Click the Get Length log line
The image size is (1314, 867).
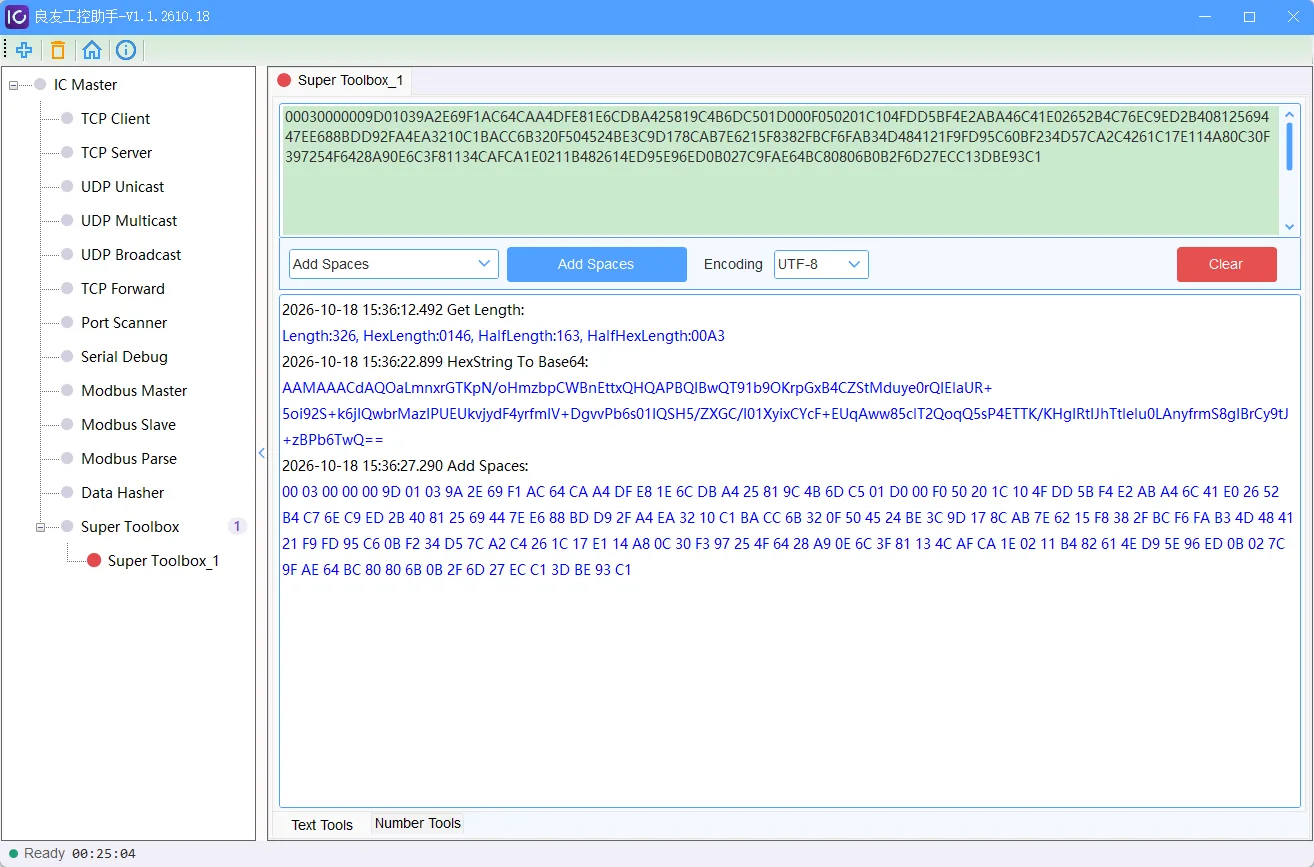(403, 310)
